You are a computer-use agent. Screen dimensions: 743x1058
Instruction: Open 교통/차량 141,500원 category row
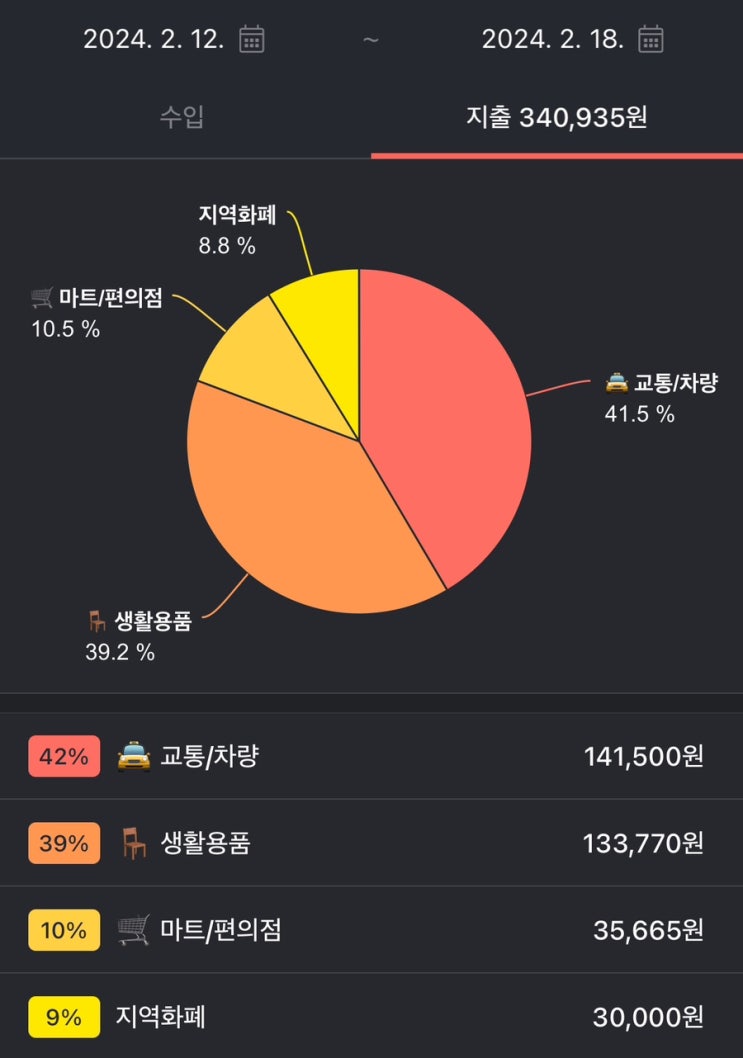click(371, 756)
